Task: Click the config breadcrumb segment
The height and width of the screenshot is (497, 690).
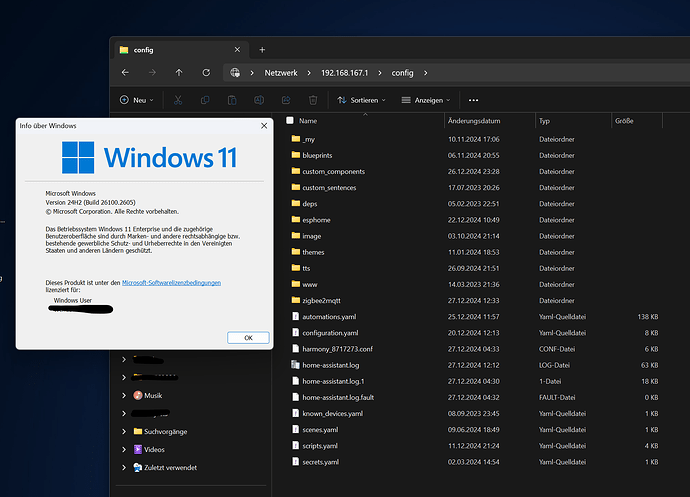Action: click(x=402, y=73)
